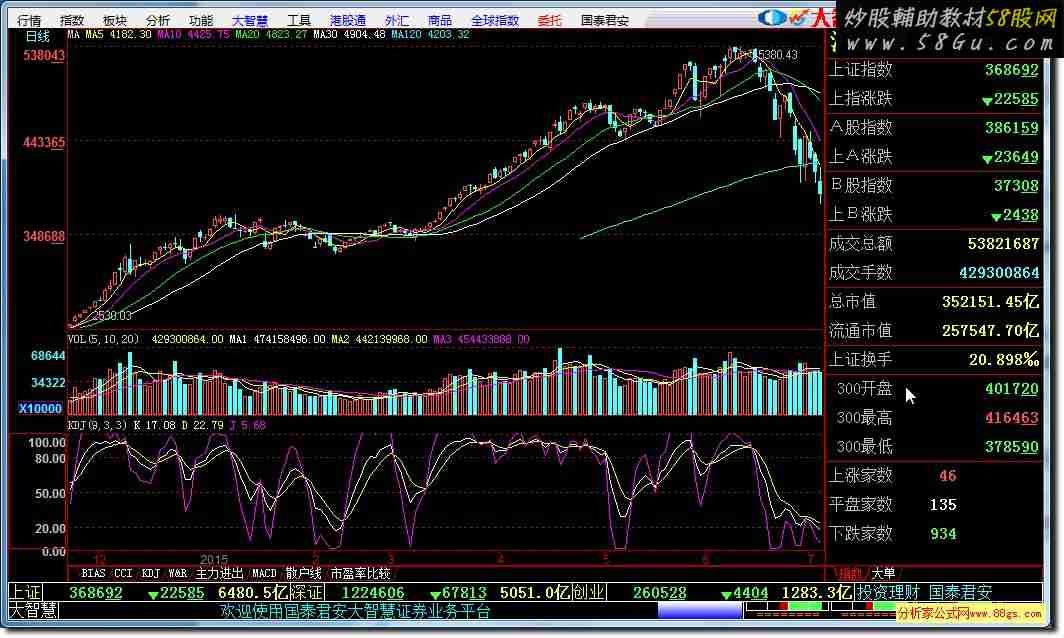This screenshot has height=638, width=1064.
Task: Click the 538043 price axis label
Action: 43,55
